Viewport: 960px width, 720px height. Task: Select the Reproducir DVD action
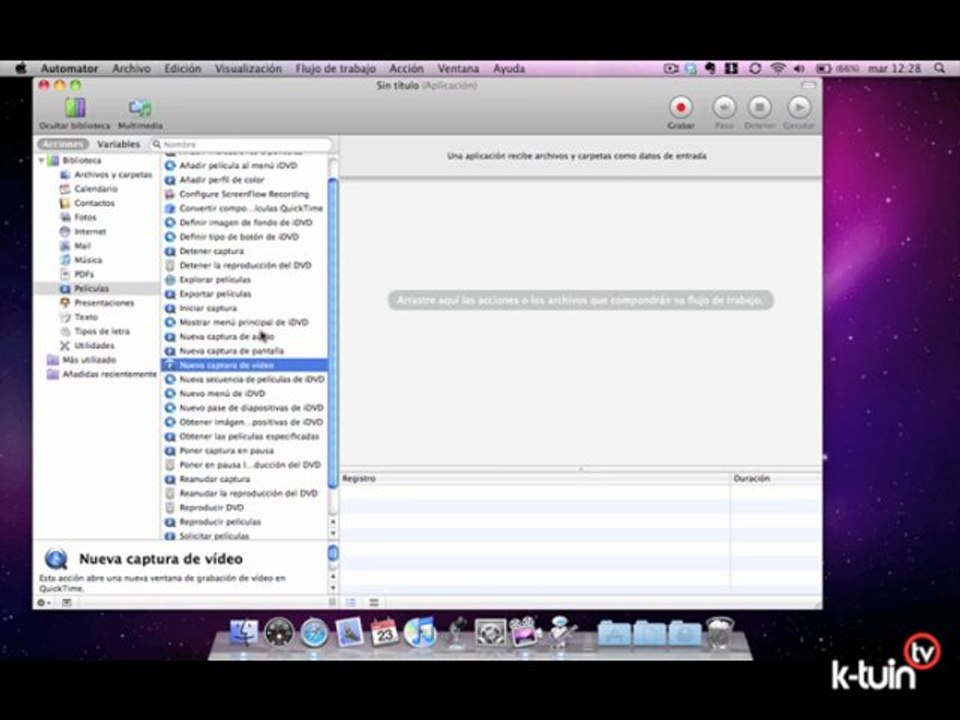211,508
